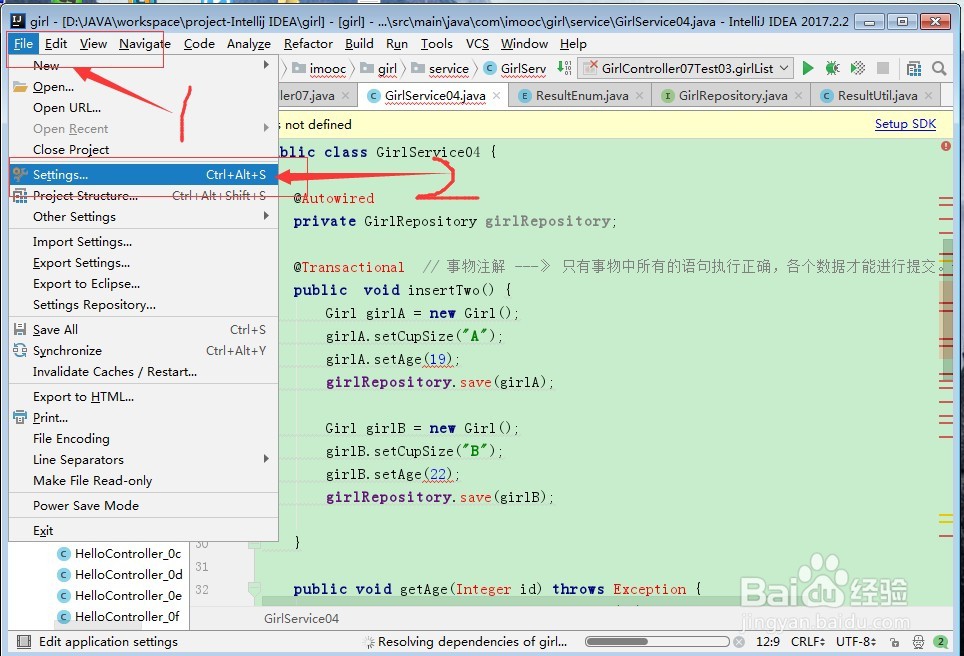Click the Save All disk icon
This screenshot has width=964, height=656.
click(20, 330)
